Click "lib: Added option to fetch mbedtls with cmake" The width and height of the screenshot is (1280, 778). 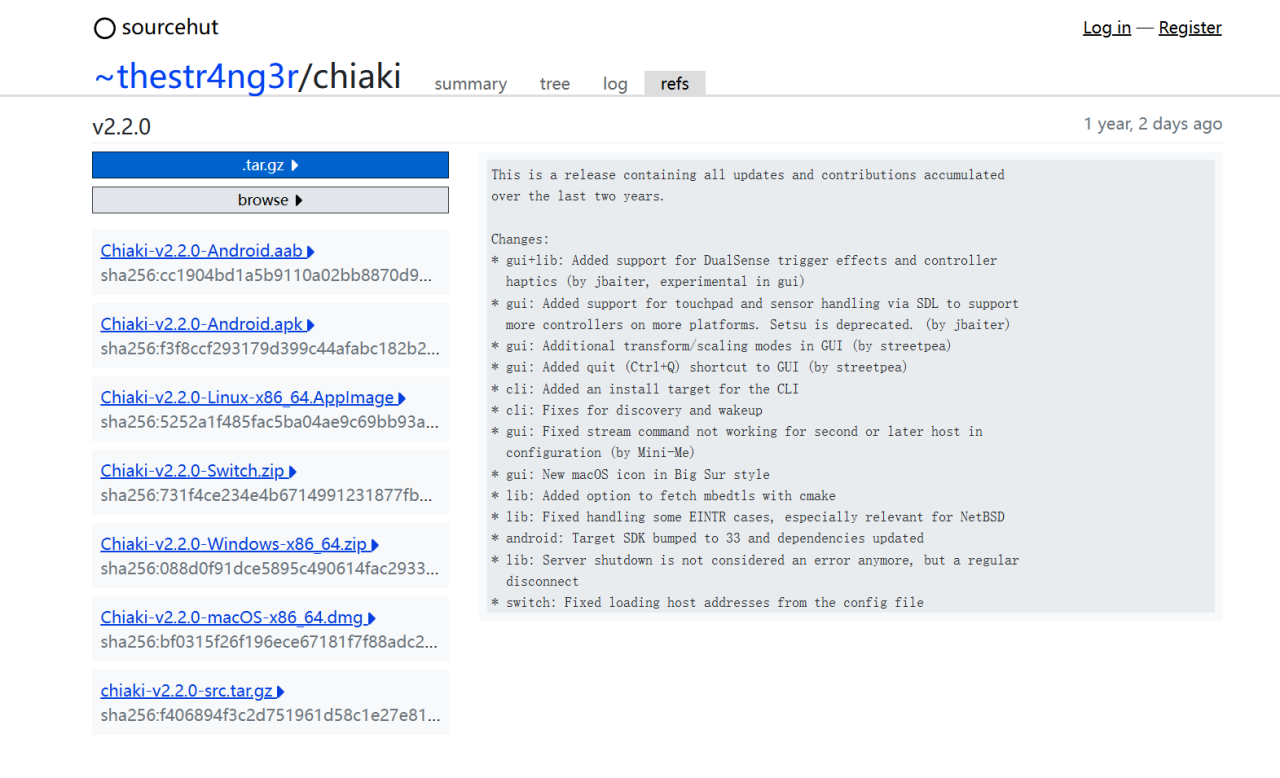tap(663, 496)
